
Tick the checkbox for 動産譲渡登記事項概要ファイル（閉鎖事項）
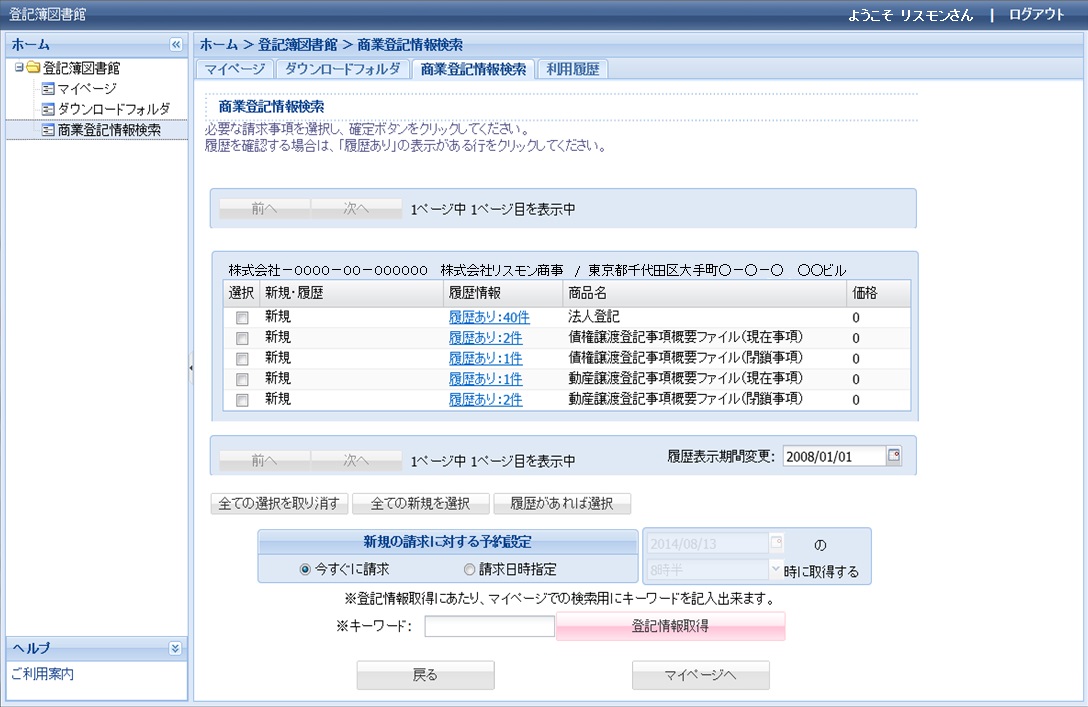(x=239, y=399)
